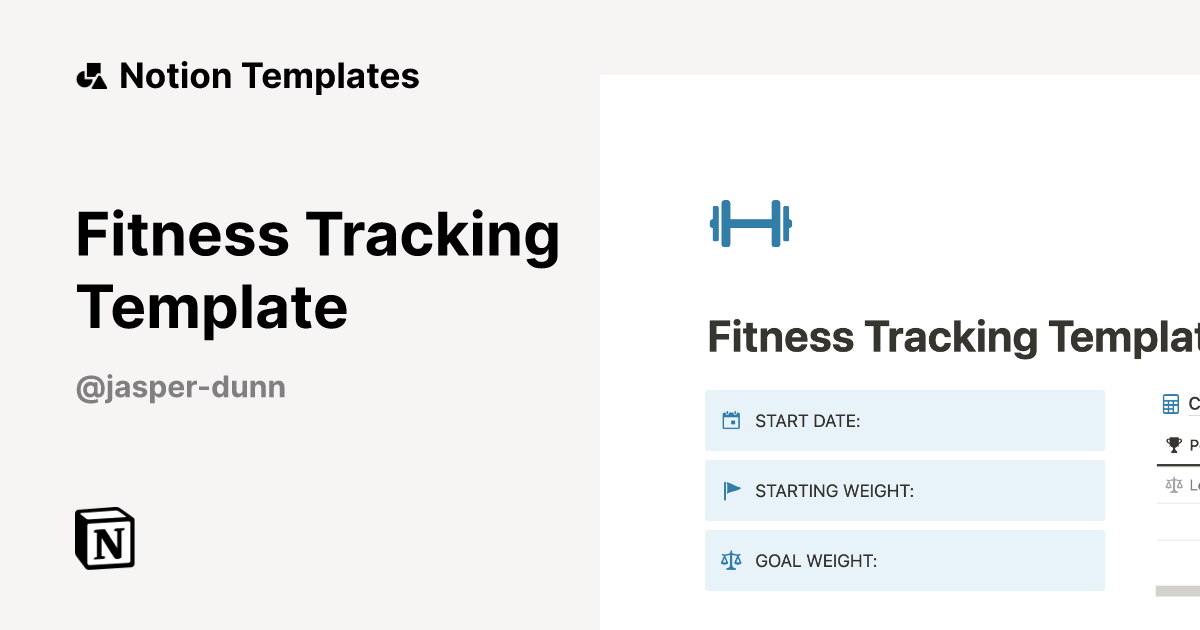
Task: Click the blue calculator database icon
Action: point(1170,404)
